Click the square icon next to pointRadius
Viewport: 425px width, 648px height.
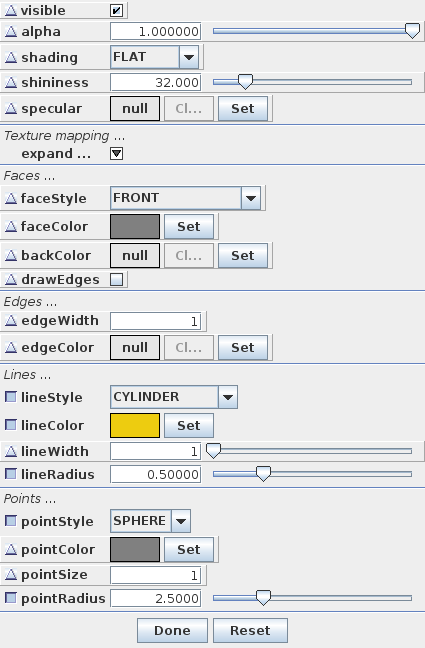point(11,598)
